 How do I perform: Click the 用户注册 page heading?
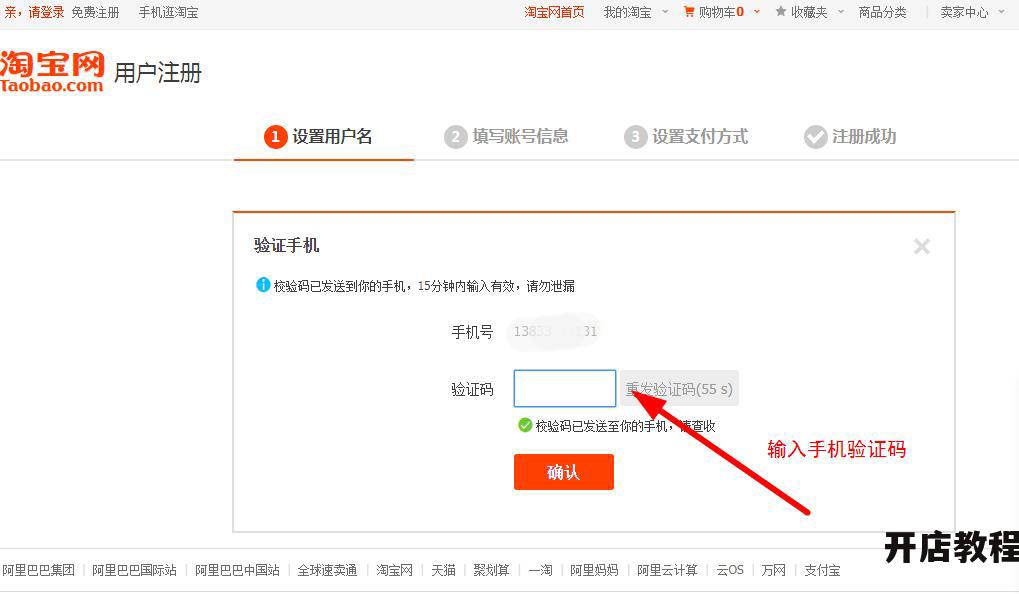coord(158,72)
